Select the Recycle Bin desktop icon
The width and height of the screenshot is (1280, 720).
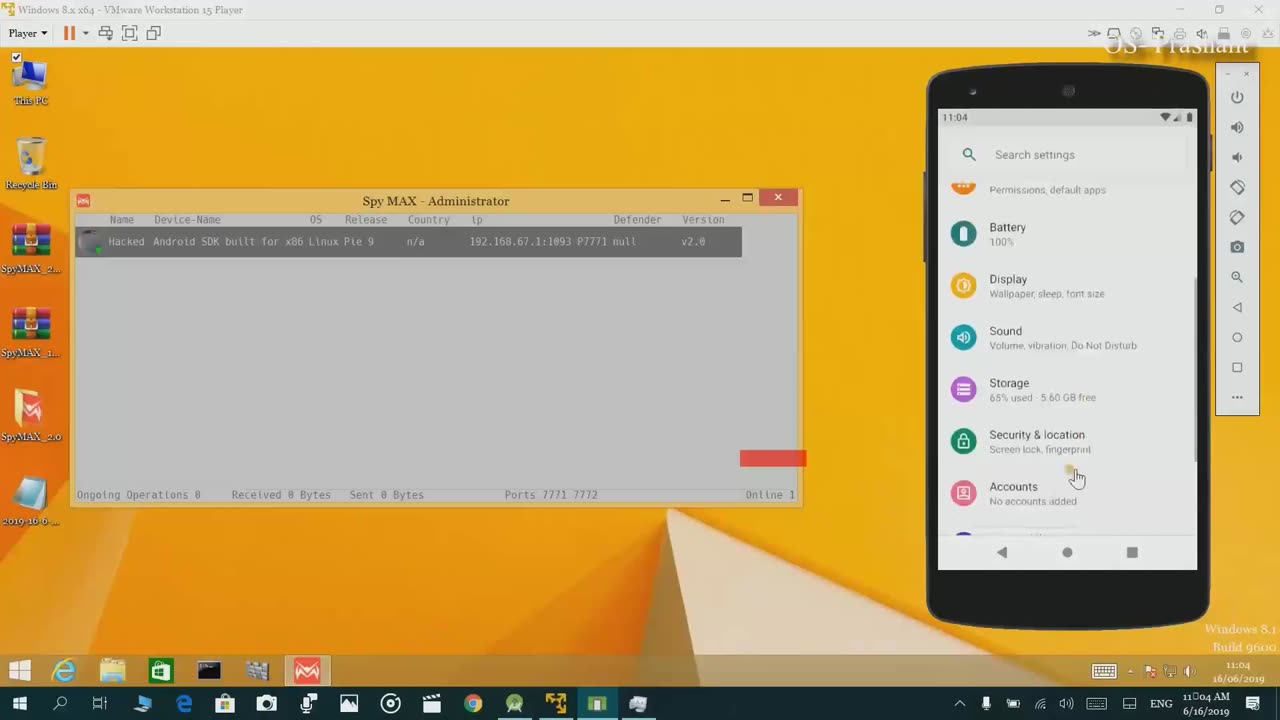click(31, 163)
